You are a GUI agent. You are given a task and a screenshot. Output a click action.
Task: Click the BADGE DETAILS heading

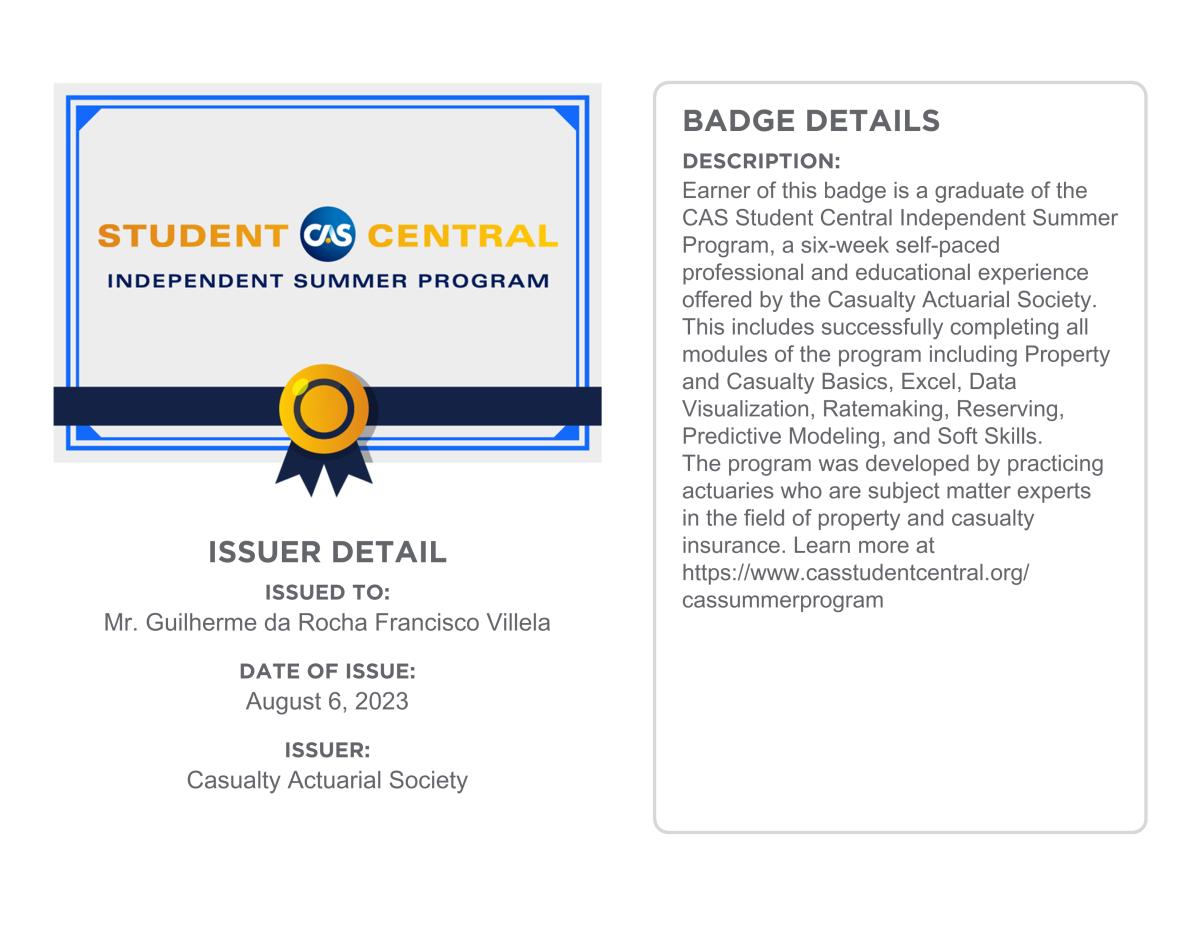coord(811,121)
